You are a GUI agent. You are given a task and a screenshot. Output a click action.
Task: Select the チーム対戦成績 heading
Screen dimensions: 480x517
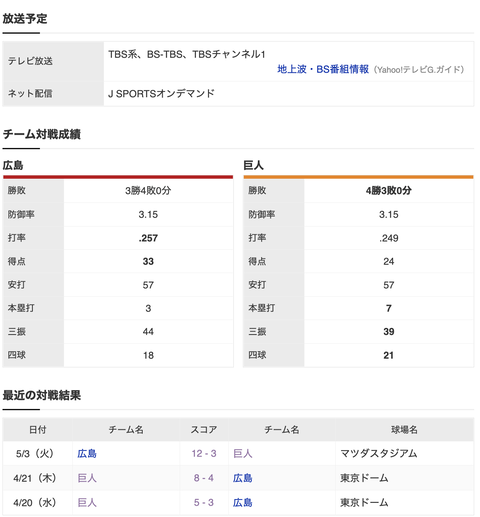pos(42,134)
